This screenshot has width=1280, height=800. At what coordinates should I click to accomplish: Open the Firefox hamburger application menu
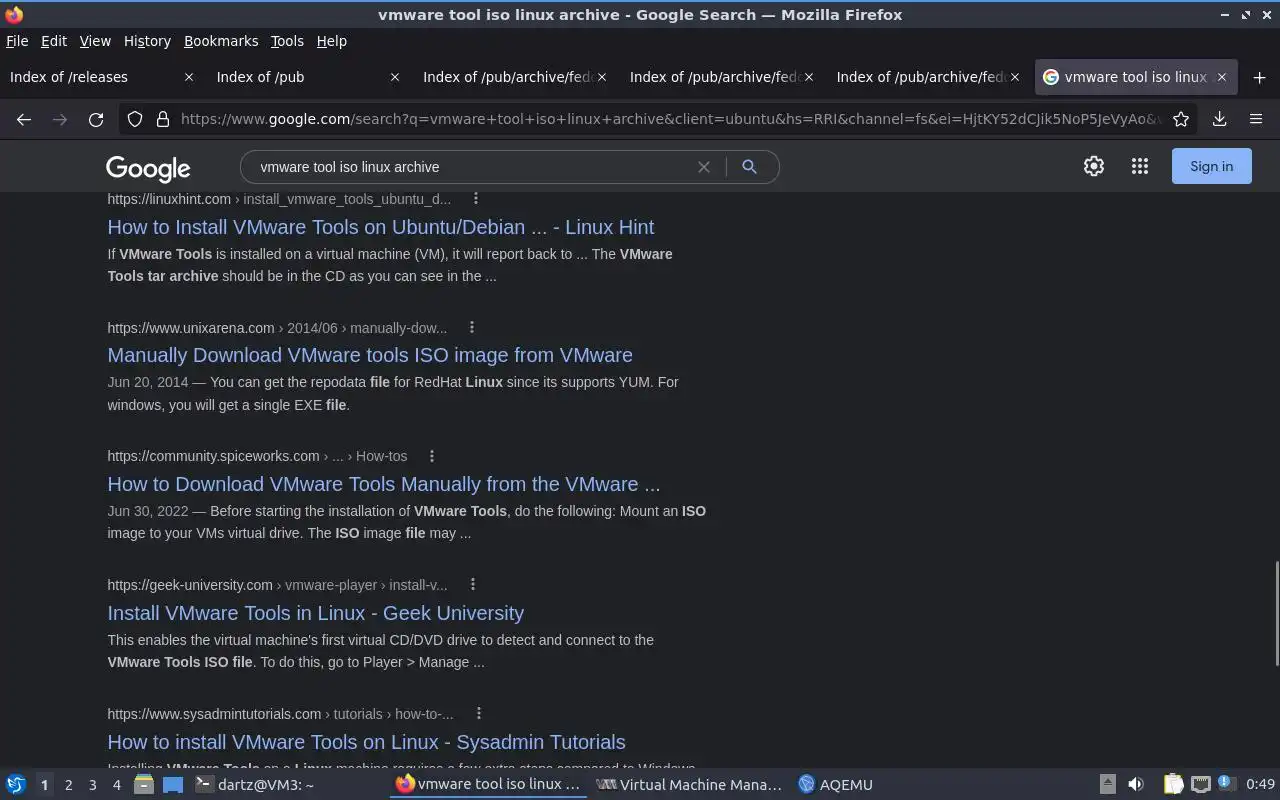click(x=1256, y=119)
